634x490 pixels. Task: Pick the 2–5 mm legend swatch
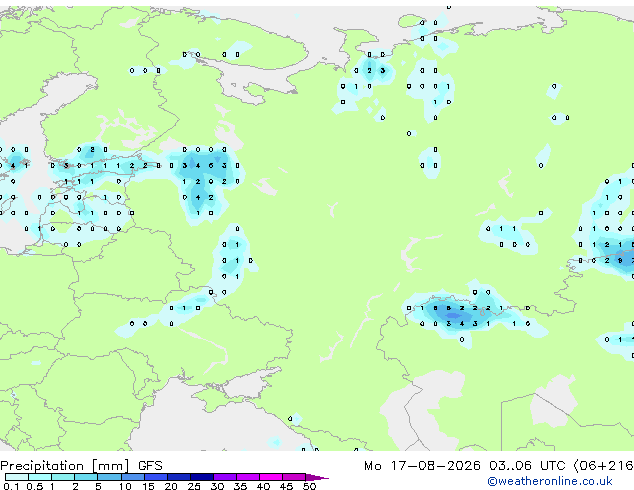coord(86,477)
